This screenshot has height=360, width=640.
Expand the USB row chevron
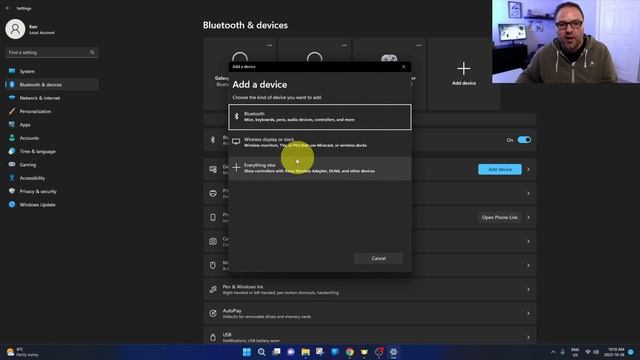pyautogui.click(x=528, y=338)
